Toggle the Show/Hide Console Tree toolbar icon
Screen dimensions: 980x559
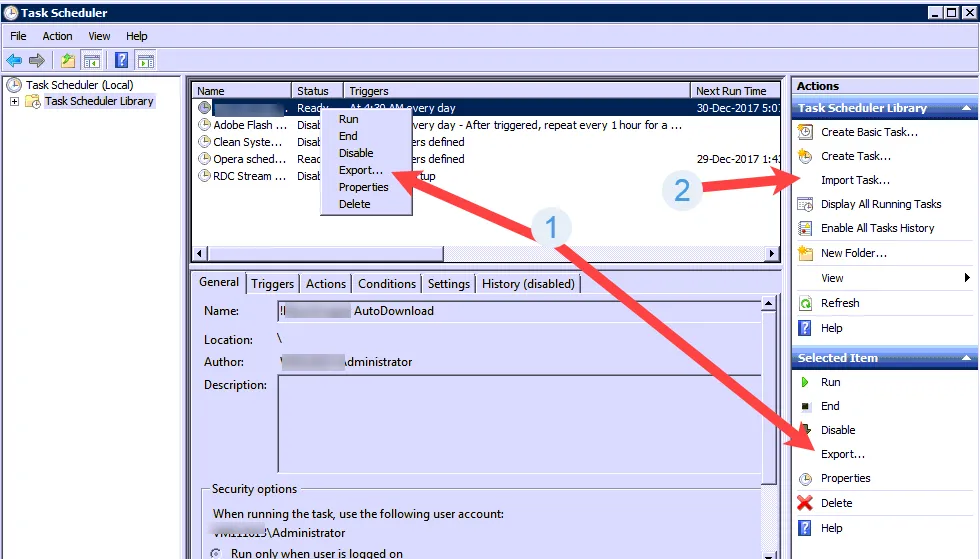point(92,61)
